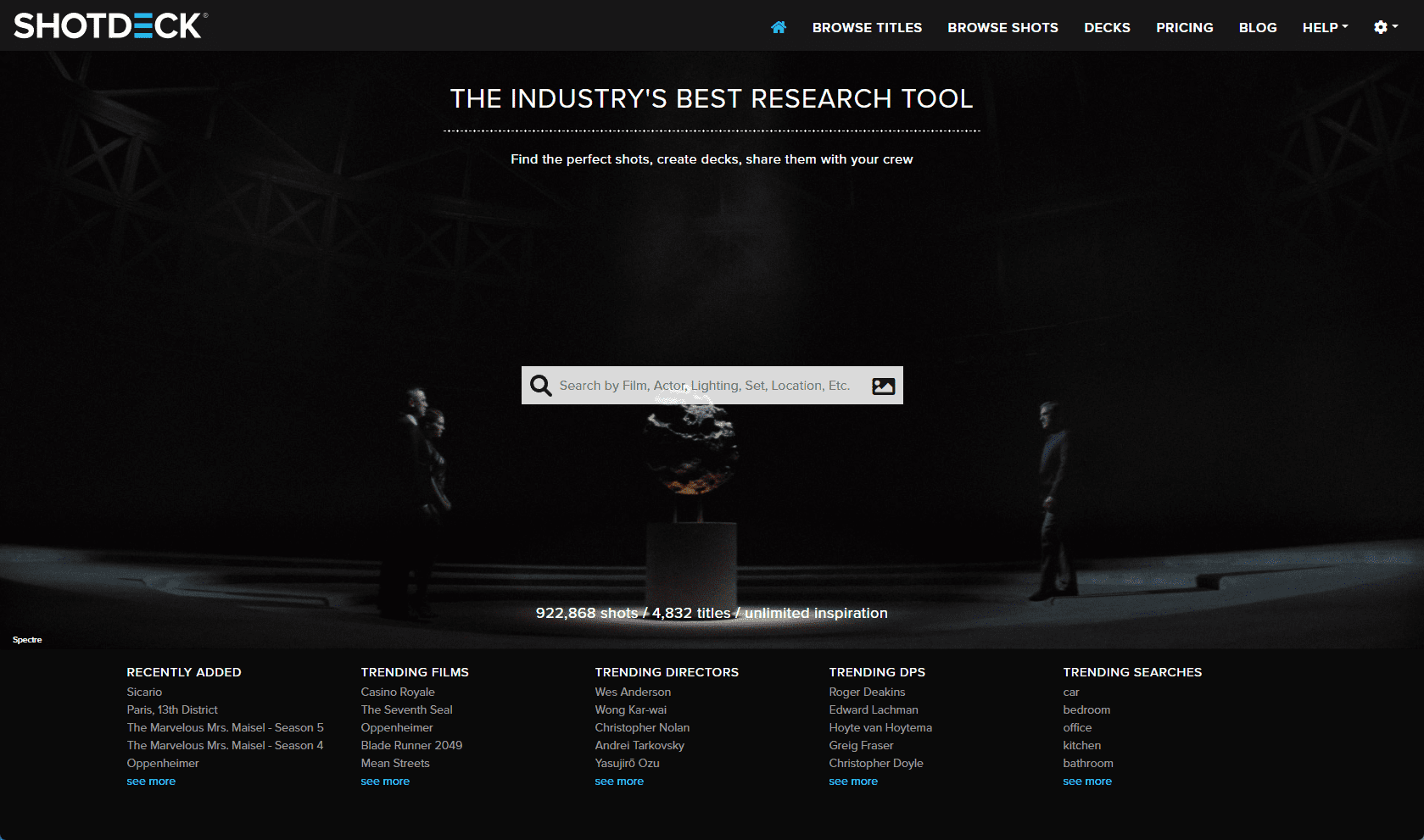Open Oppenheimer under Recently Added

pyautogui.click(x=163, y=763)
